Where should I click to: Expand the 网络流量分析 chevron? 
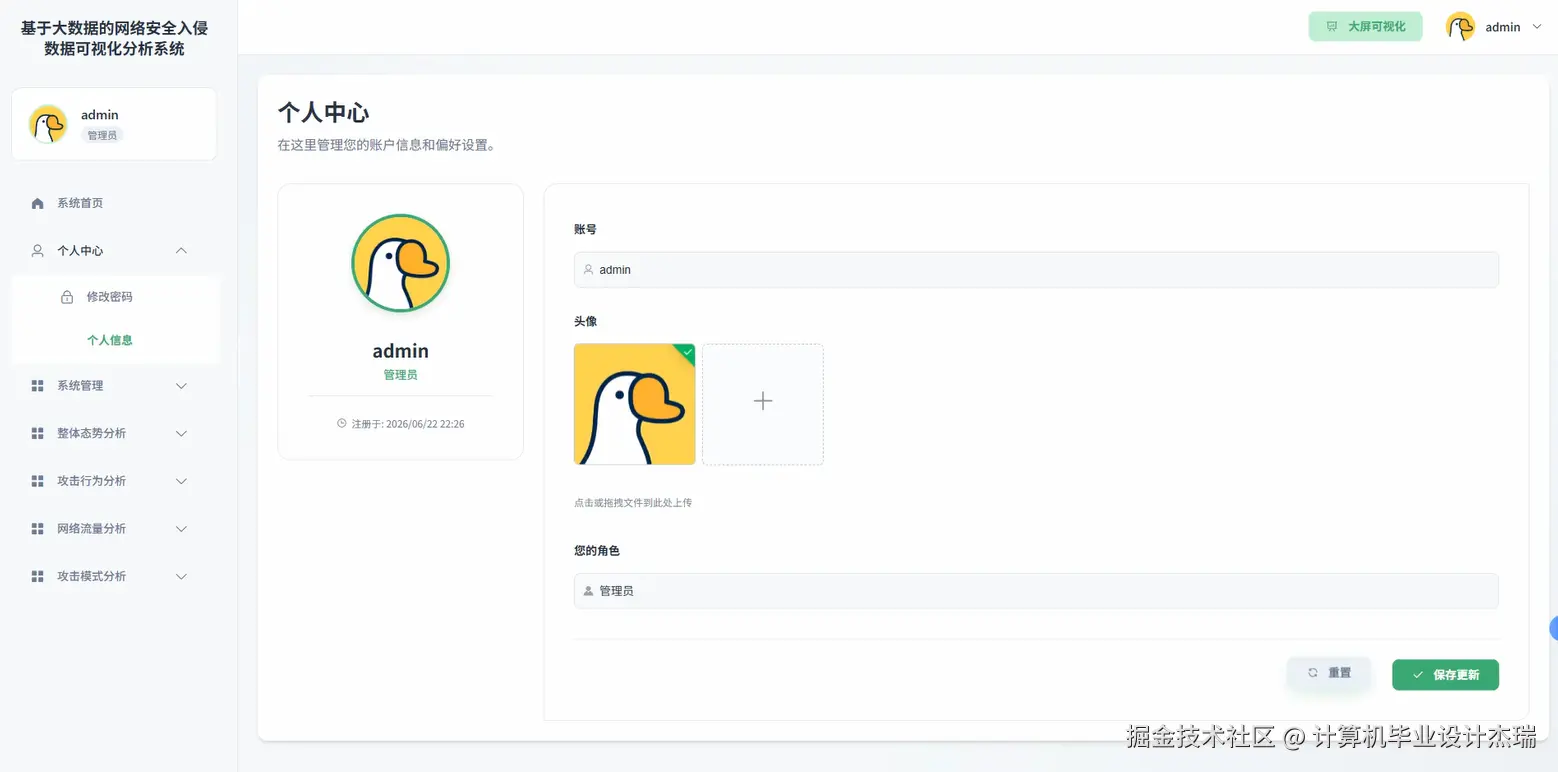pos(181,529)
